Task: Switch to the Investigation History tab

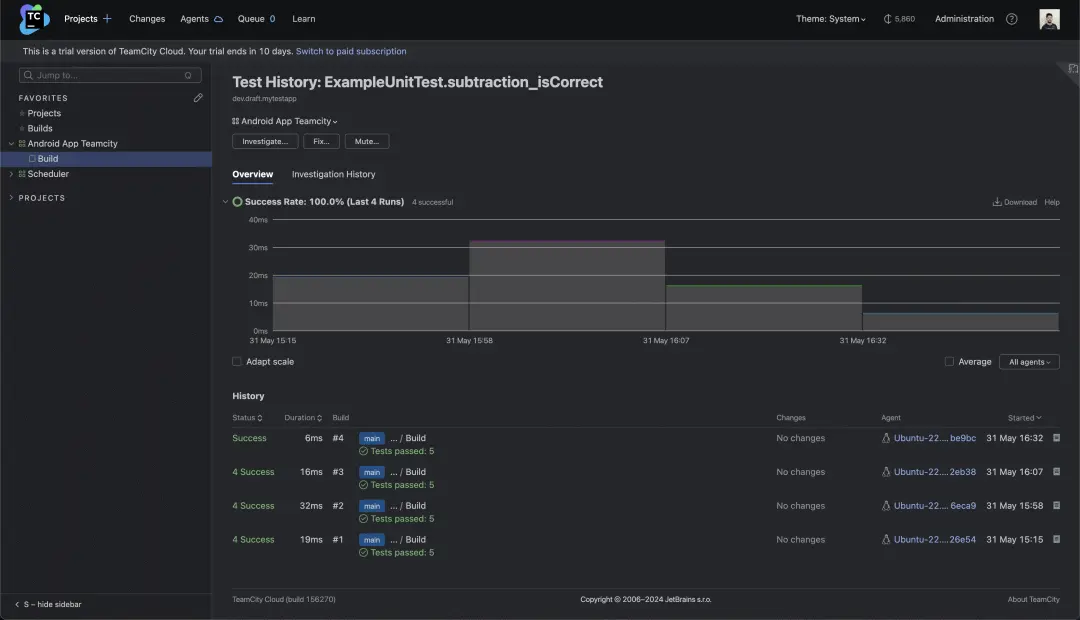Action: [333, 174]
